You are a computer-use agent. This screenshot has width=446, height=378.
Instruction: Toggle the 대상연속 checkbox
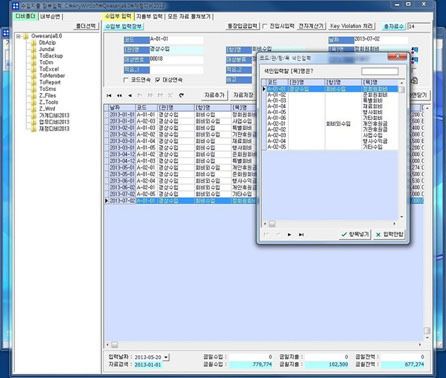pyautogui.click(x=158, y=80)
